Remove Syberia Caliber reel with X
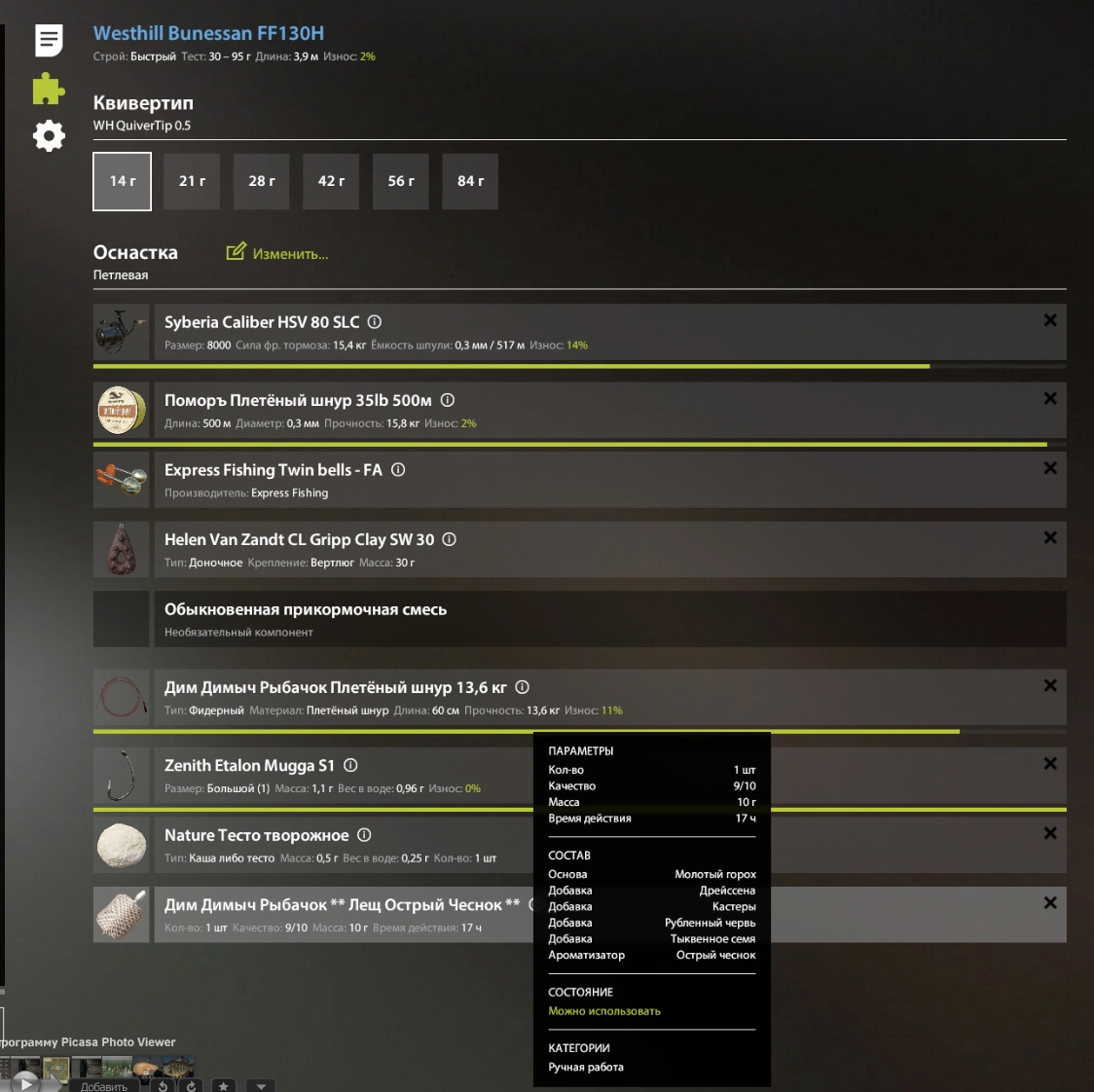The height and width of the screenshot is (1092, 1094). click(x=1050, y=320)
